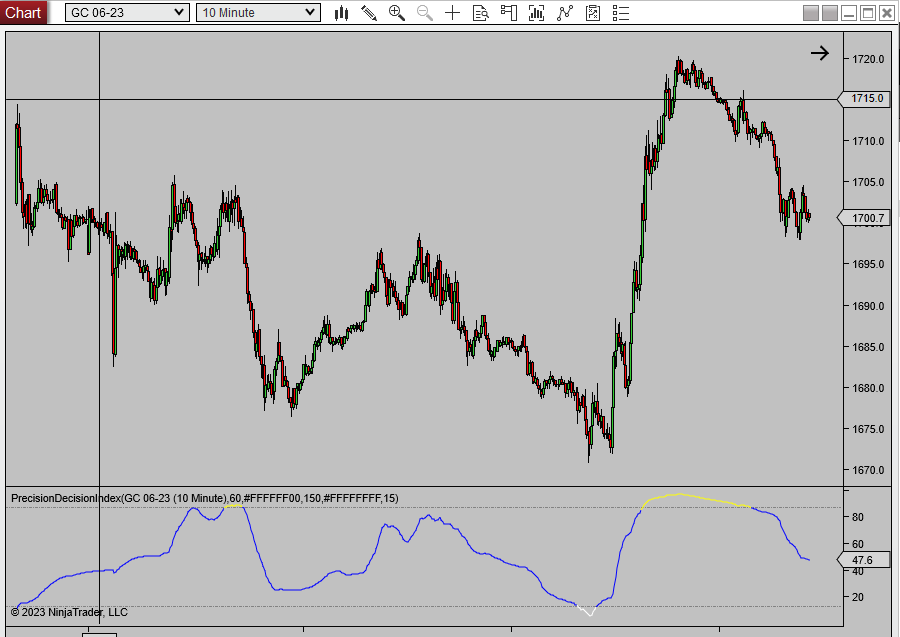Toggle the crosshair cursor
This screenshot has height=637, width=900.
point(452,13)
